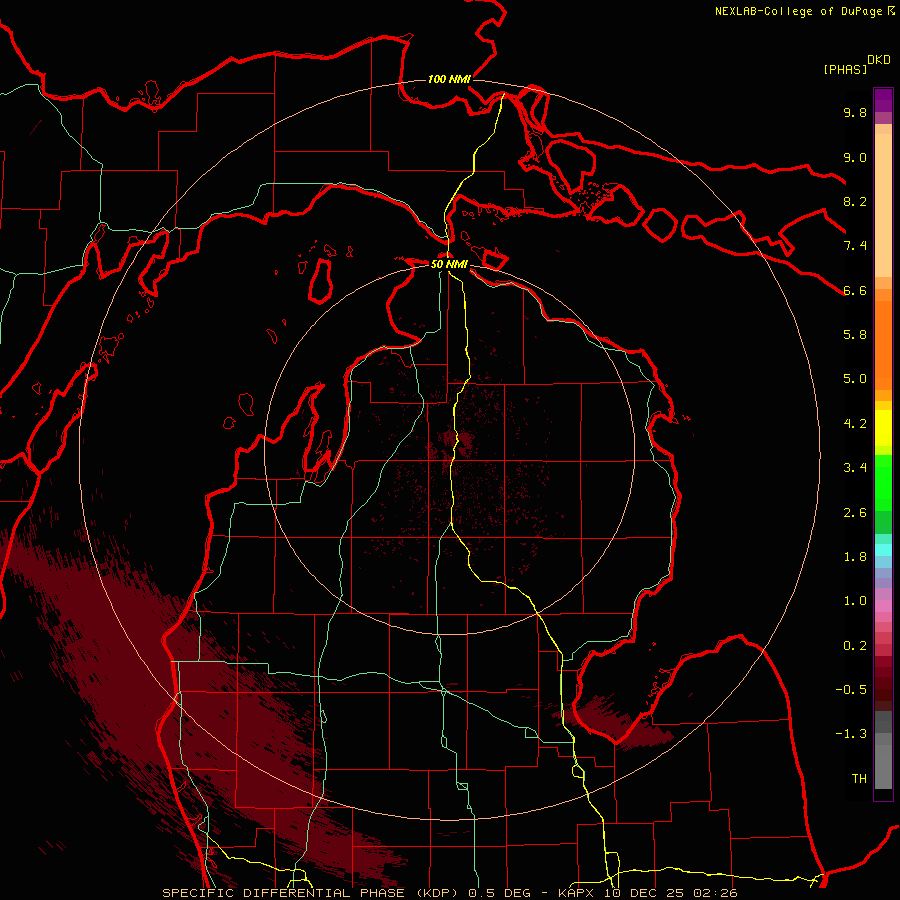Pick the pink segment of the color bar
Image resolution: width=900 pixels, height=900 pixels.
pyautogui.click(x=883, y=606)
